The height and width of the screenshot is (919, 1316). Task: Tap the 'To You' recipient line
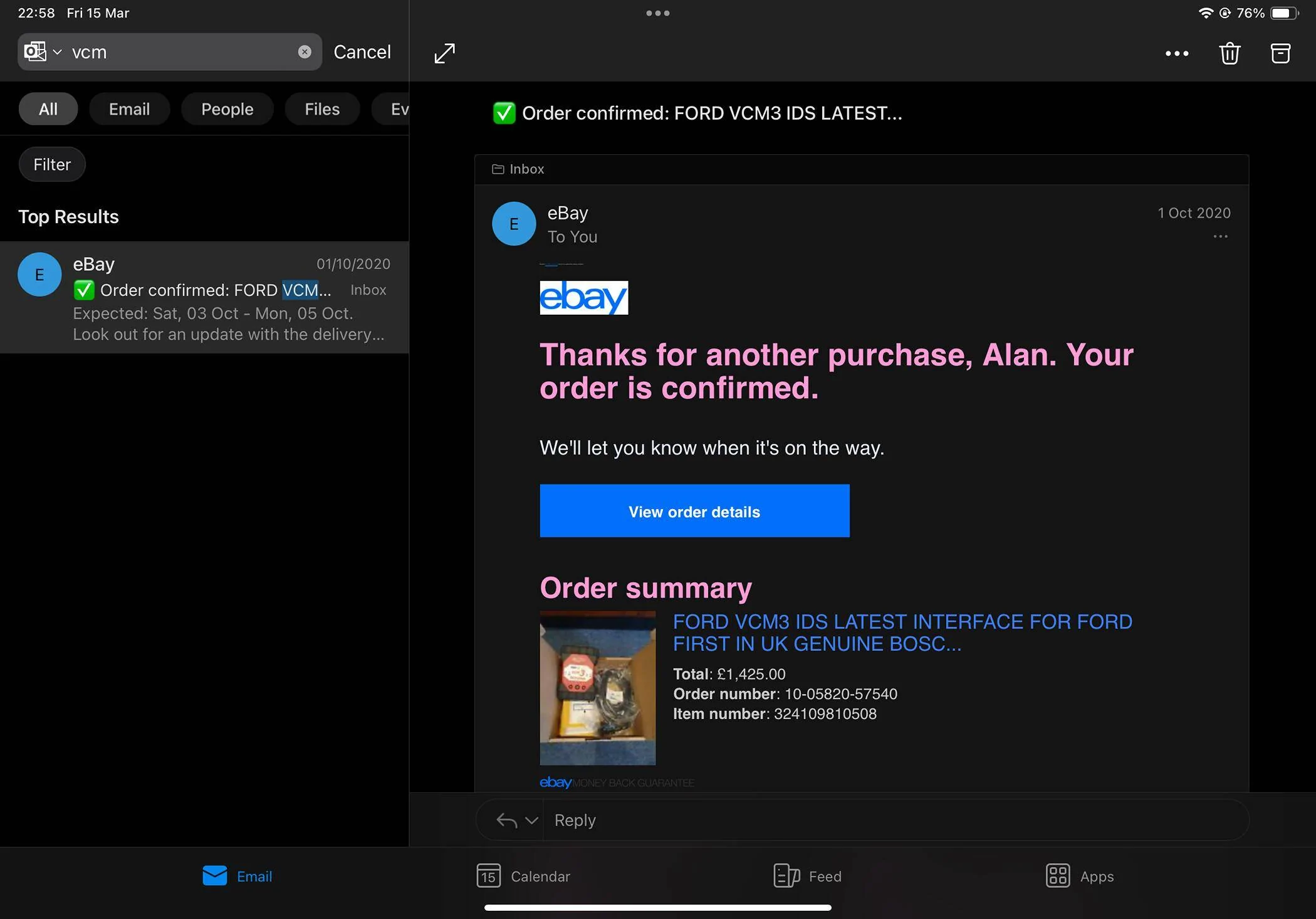coord(572,237)
